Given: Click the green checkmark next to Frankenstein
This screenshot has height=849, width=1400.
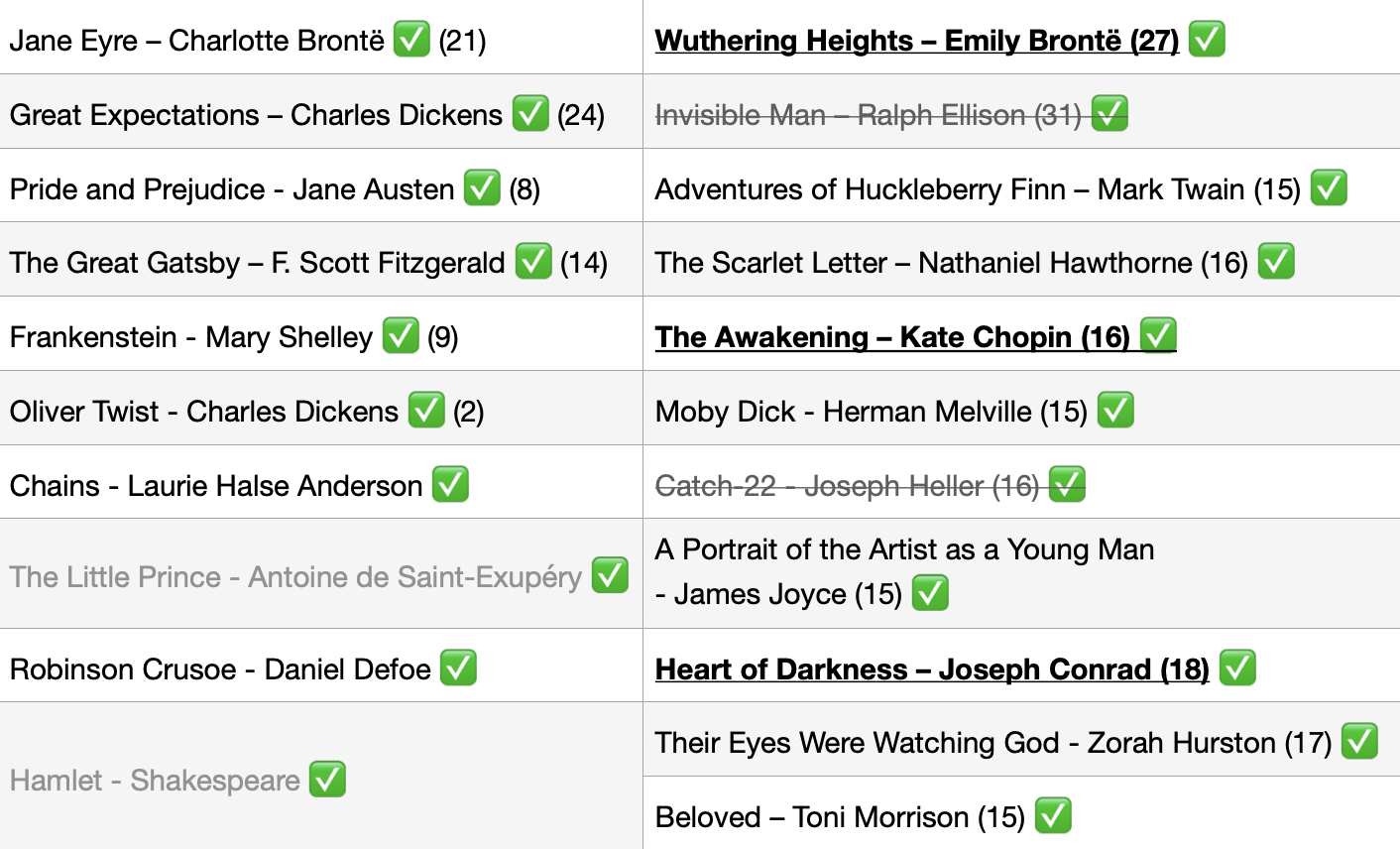Looking at the screenshot, I should [401, 335].
